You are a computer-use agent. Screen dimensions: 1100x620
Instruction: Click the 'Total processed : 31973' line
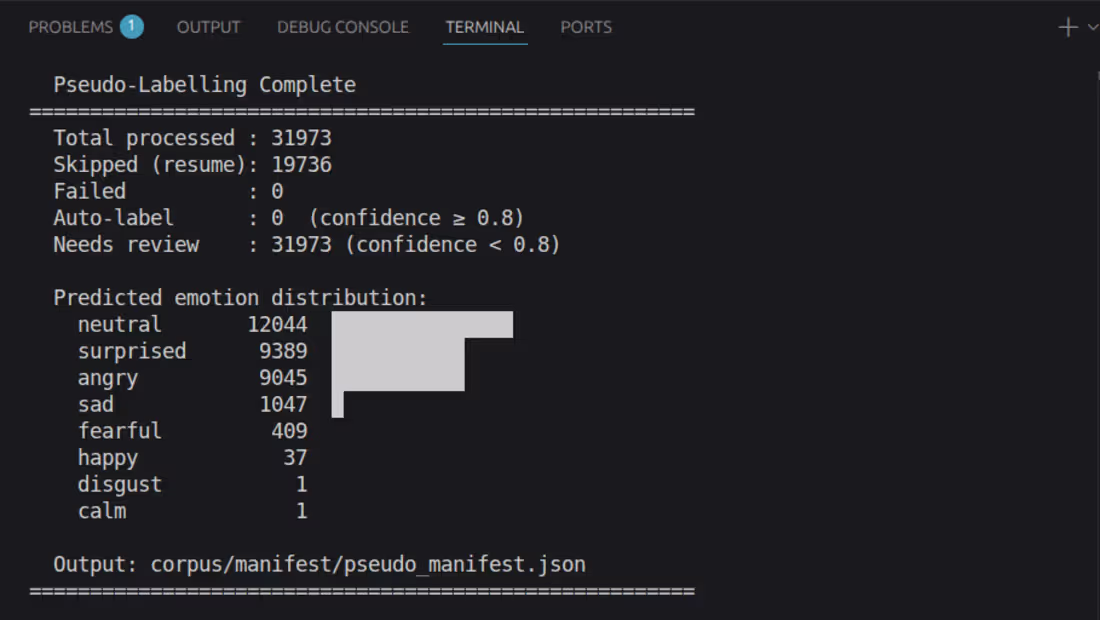pyautogui.click(x=192, y=138)
